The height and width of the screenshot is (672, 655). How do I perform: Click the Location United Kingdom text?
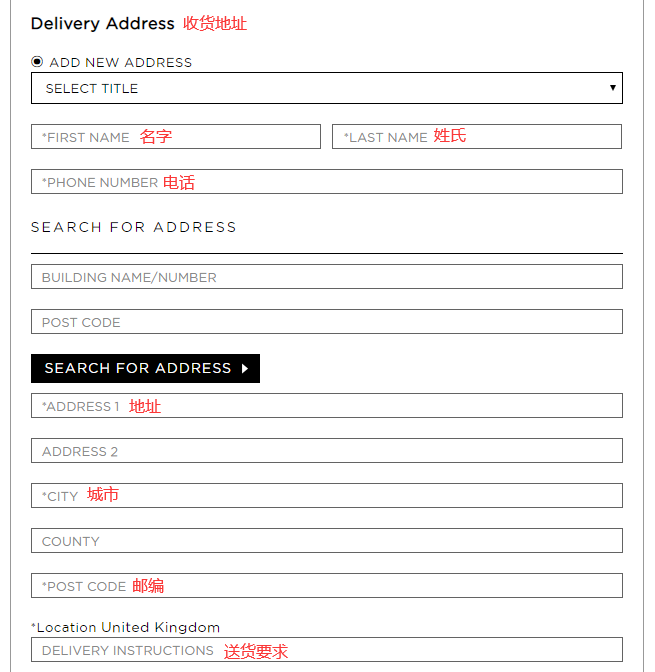tap(127, 627)
